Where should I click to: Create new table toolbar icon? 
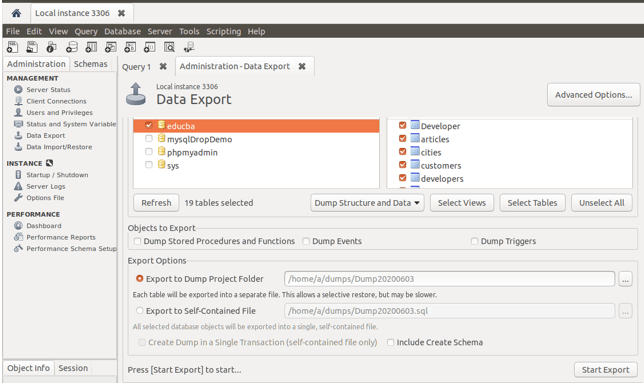tap(91, 47)
